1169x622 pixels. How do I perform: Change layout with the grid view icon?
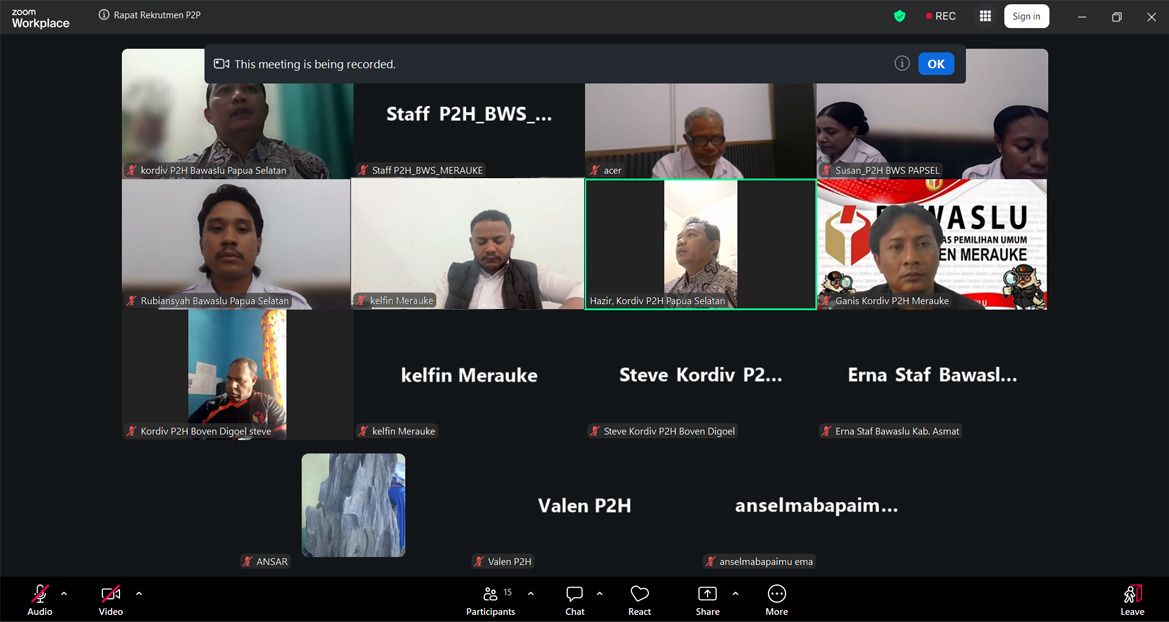click(x=985, y=16)
